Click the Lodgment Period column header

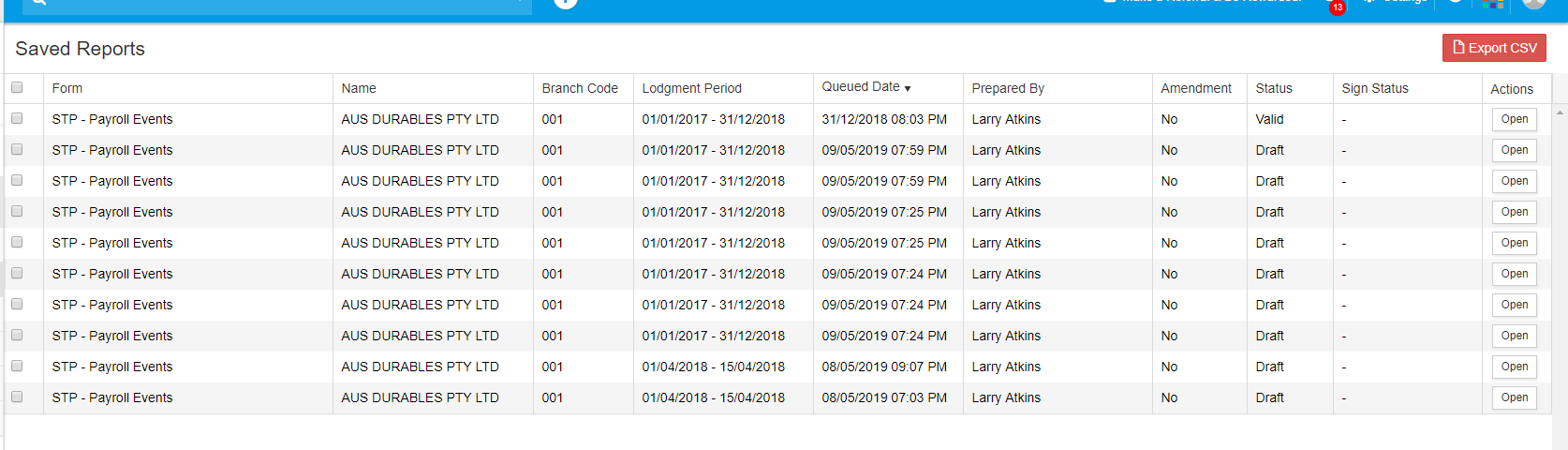point(691,88)
